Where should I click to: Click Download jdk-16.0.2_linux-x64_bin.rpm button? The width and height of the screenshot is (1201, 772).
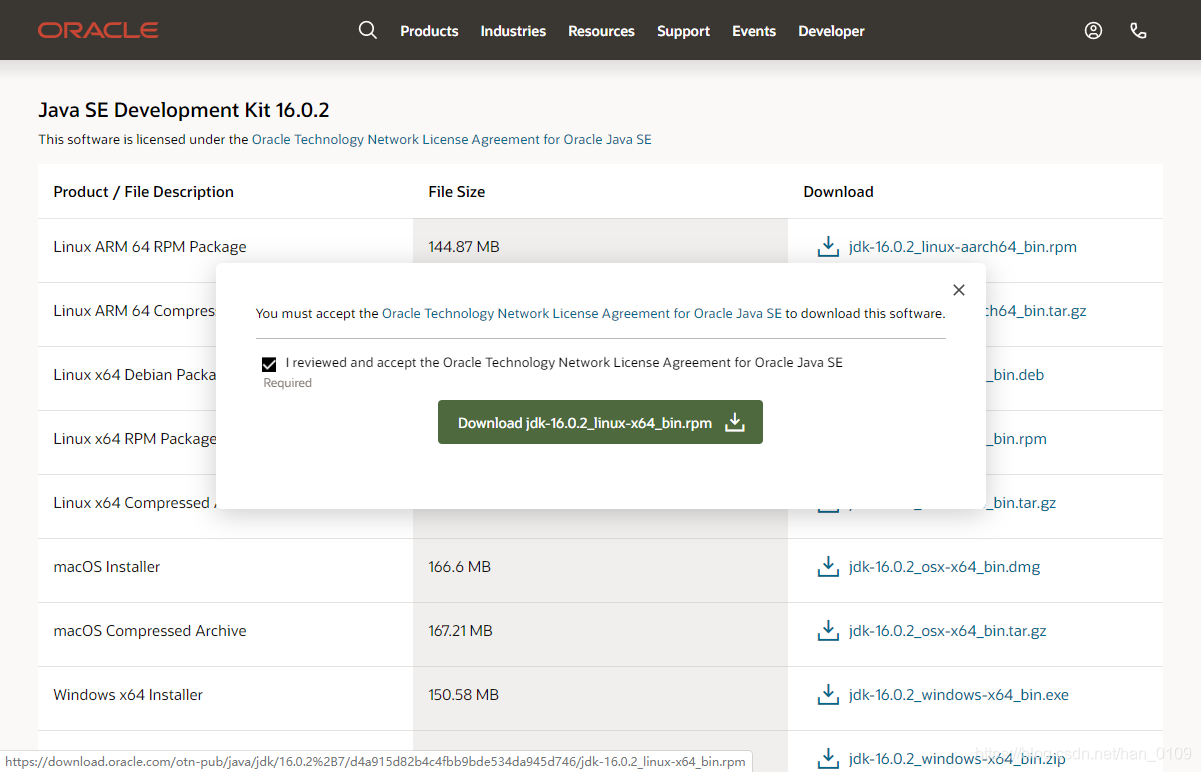click(x=600, y=422)
